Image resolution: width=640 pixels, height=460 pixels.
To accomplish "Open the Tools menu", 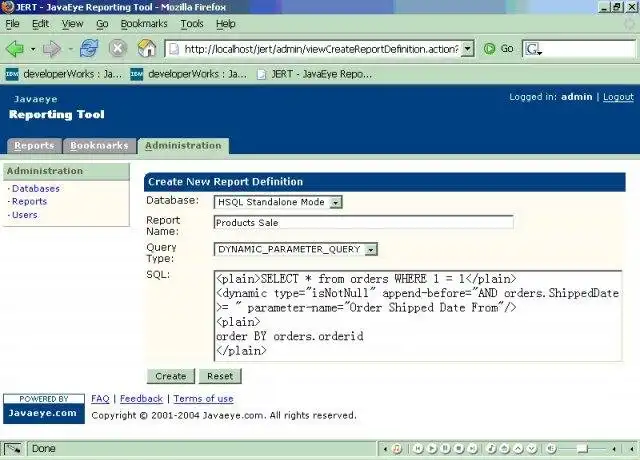I will [192, 24].
